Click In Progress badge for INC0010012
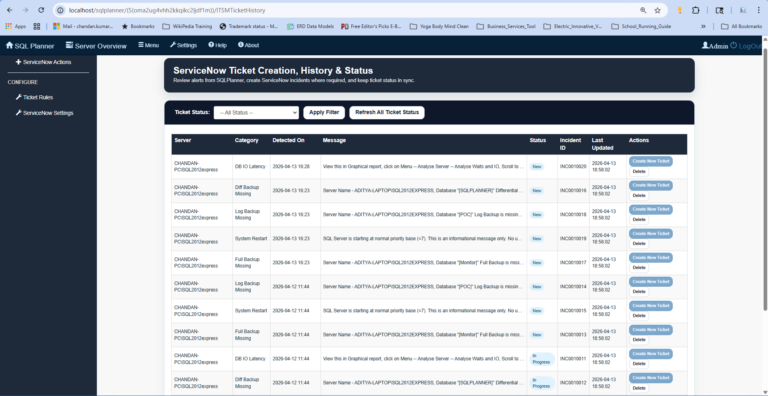 tap(542, 383)
